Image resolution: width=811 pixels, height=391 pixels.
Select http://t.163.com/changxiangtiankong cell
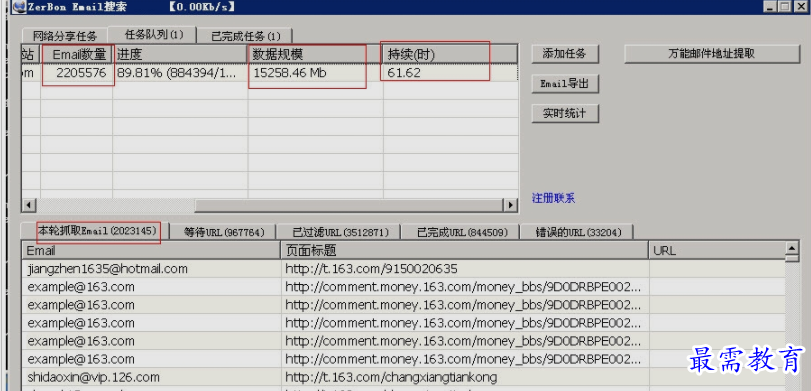pos(465,377)
